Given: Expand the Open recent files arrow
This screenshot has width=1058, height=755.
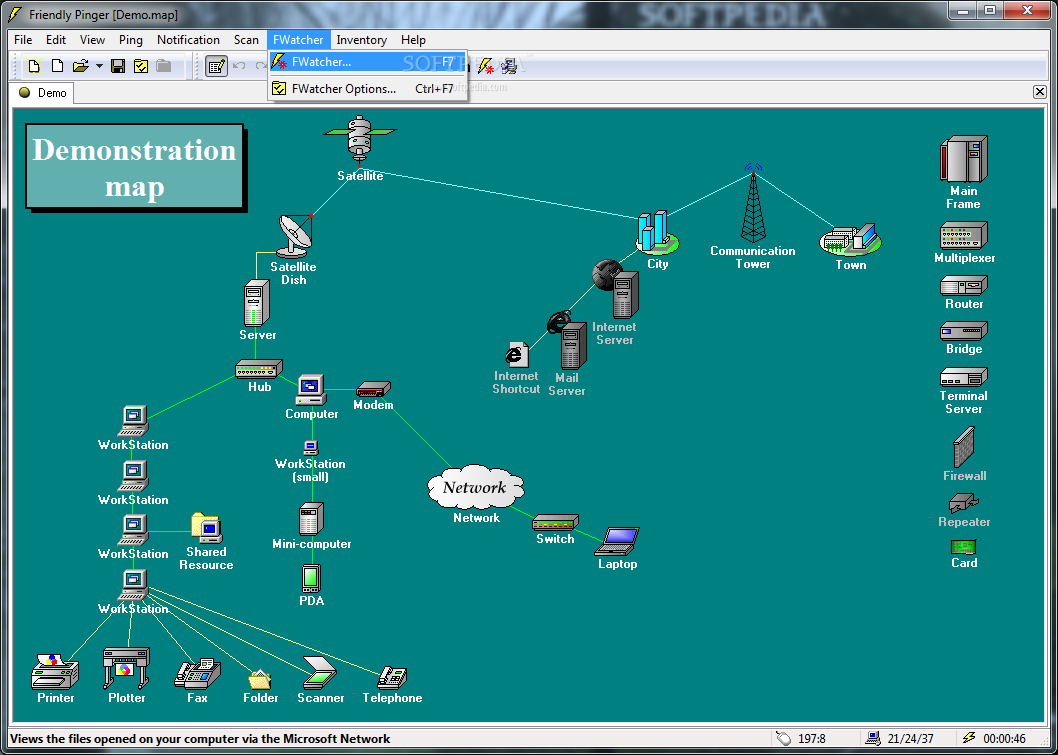Looking at the screenshot, I should coord(99,66).
